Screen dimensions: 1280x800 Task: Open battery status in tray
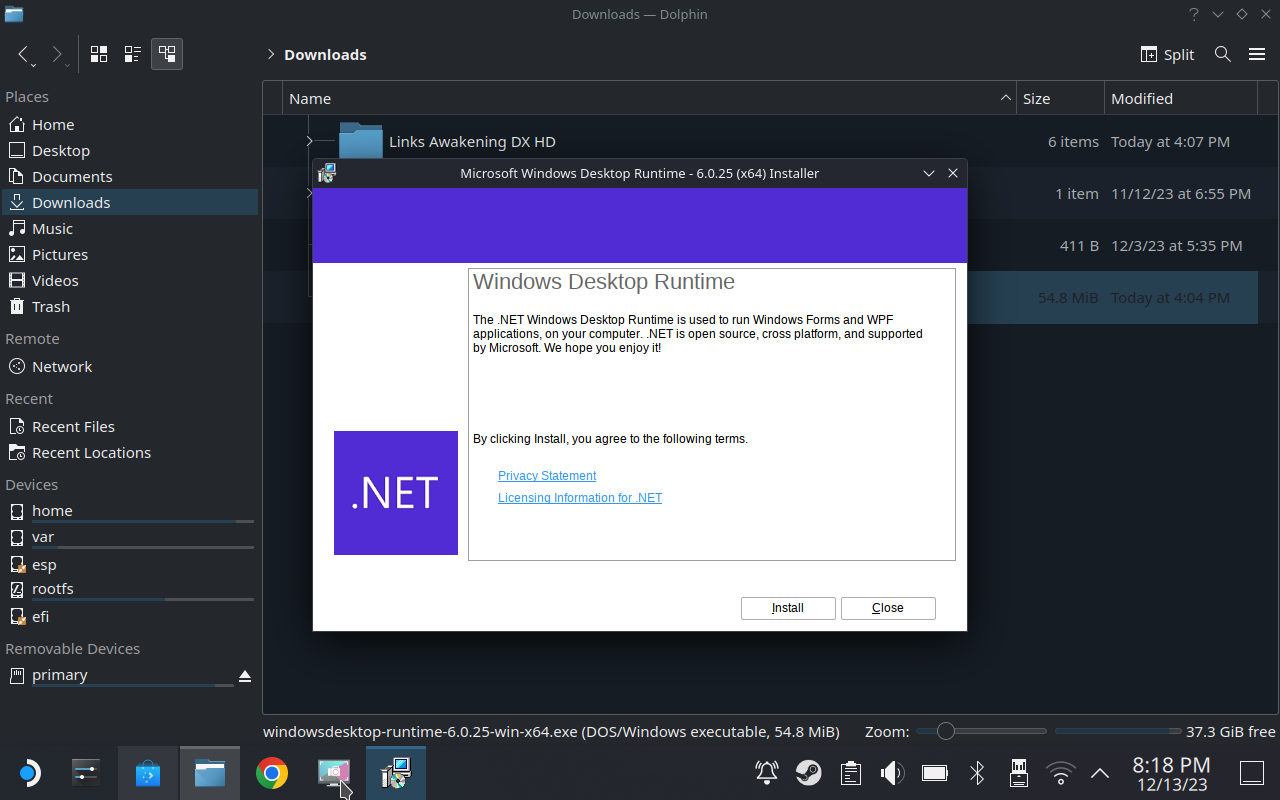(935, 773)
